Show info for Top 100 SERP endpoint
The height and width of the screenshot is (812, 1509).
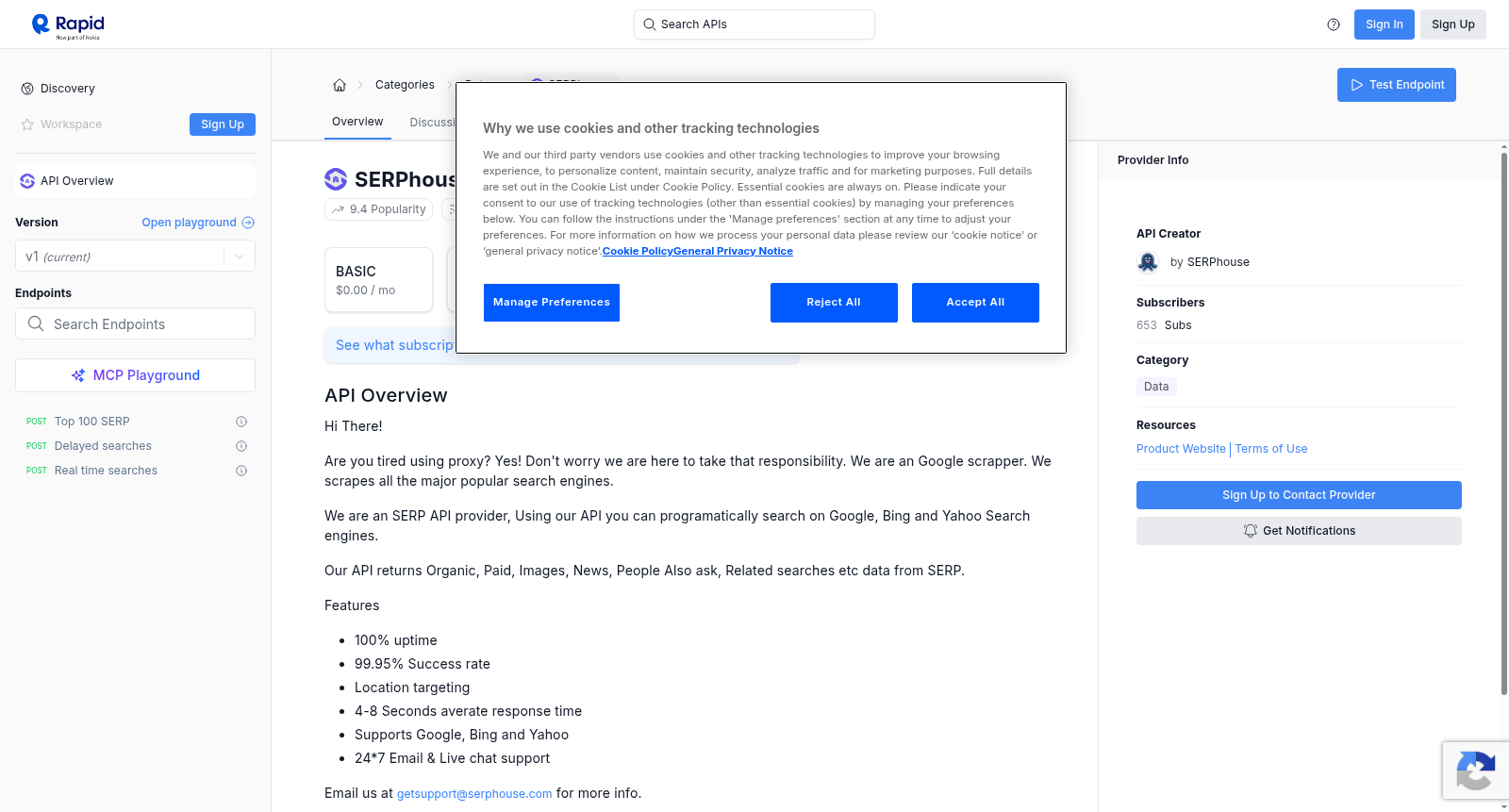point(241,422)
